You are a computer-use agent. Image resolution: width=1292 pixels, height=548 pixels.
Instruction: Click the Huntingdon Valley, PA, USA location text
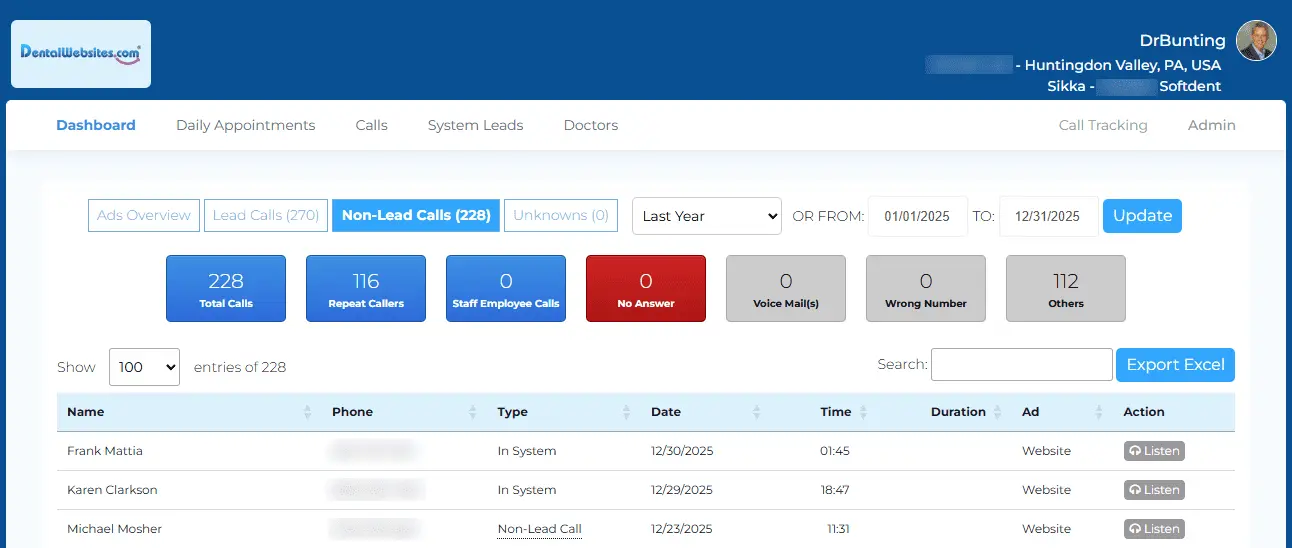pos(1123,65)
